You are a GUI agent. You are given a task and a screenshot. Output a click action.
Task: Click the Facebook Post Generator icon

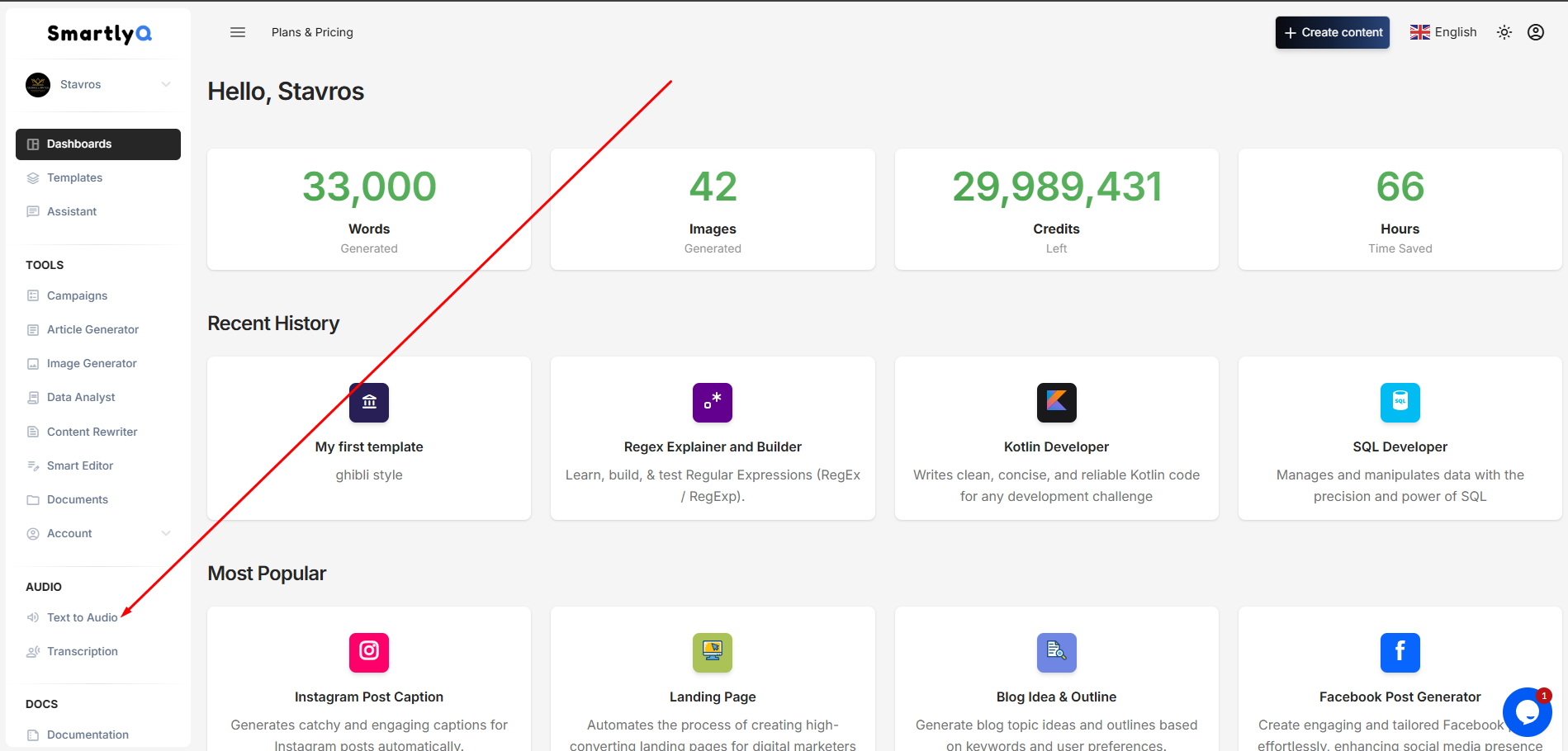[x=1400, y=653]
